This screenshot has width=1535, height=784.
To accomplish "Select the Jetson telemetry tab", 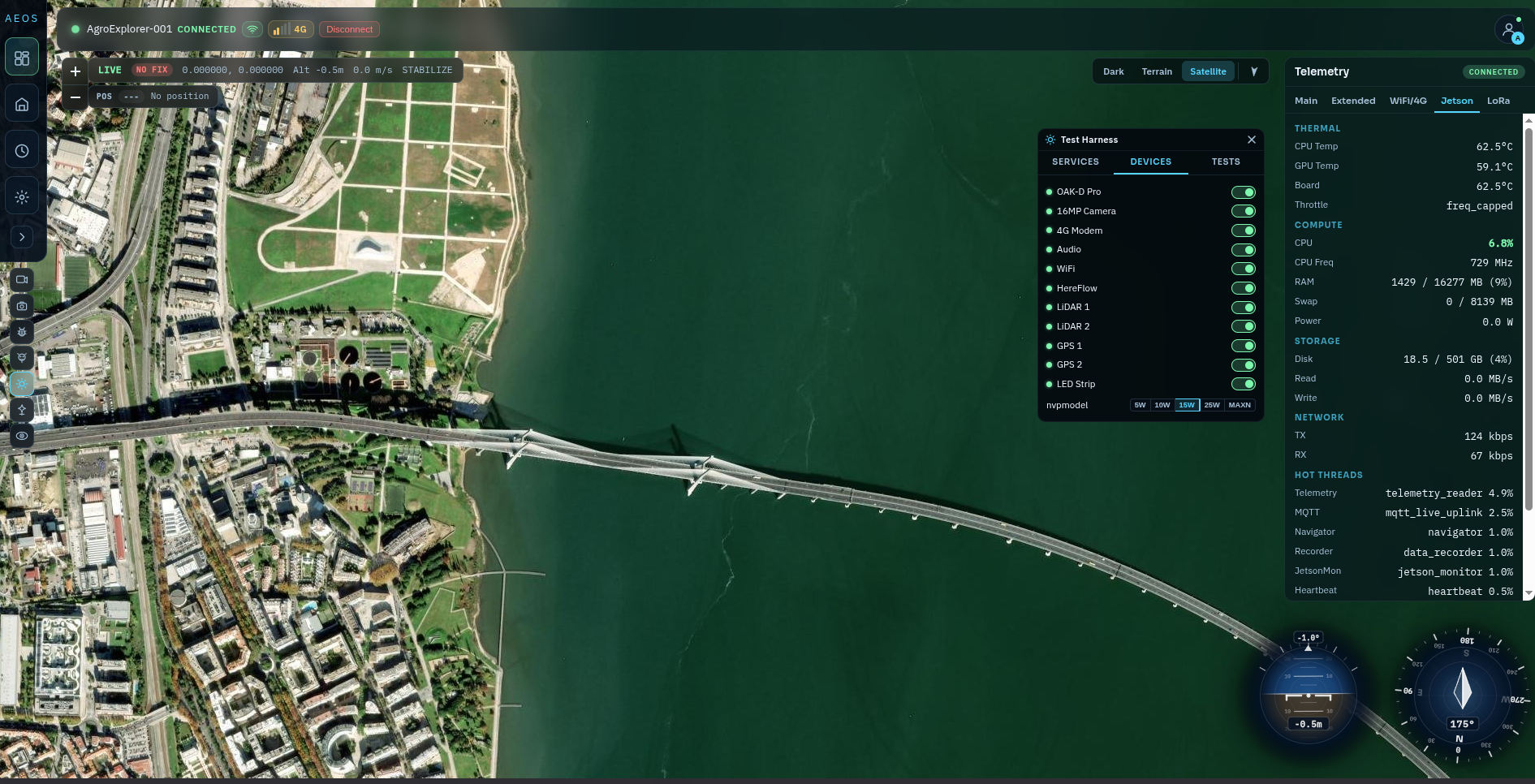I will (x=1456, y=101).
